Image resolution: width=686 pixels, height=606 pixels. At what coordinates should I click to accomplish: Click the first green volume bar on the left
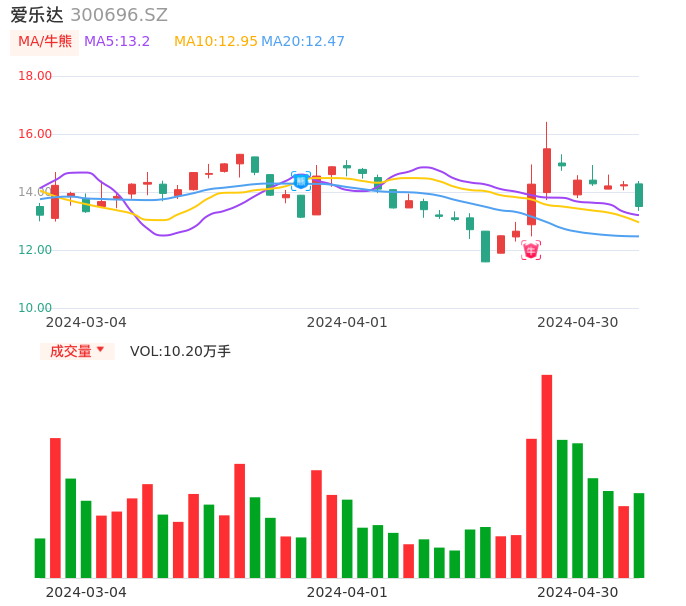(40, 558)
